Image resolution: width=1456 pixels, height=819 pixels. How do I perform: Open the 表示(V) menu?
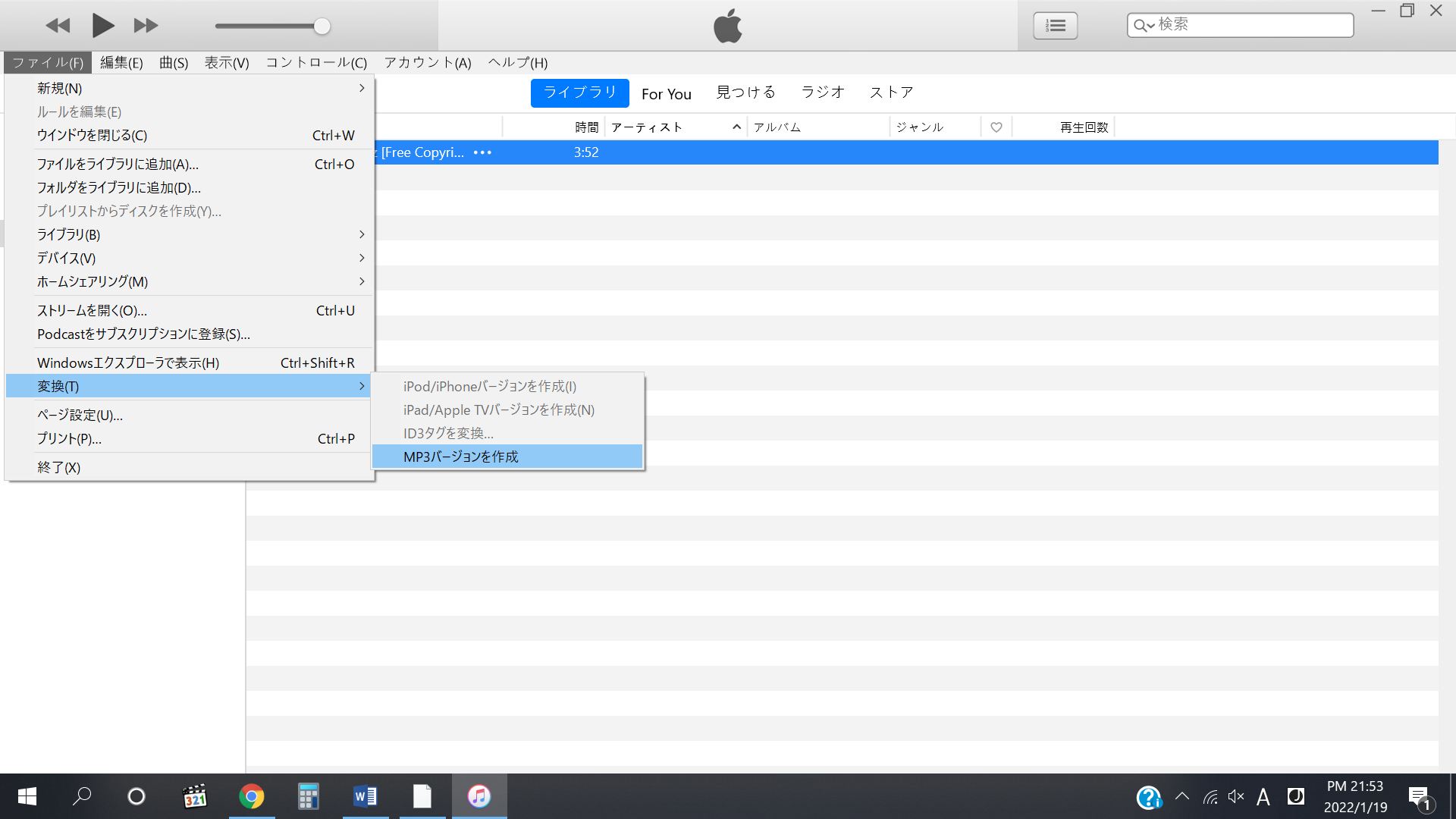tap(227, 63)
